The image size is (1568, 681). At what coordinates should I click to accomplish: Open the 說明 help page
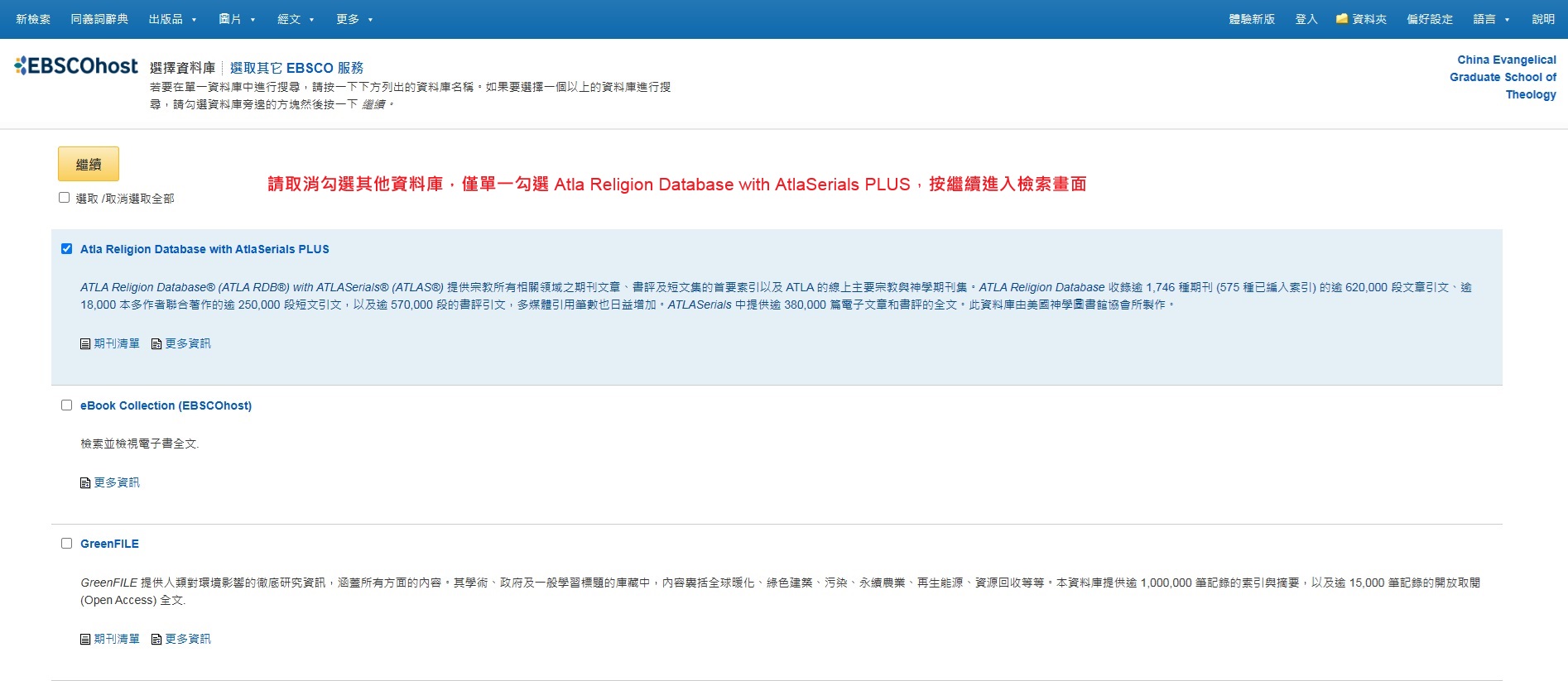tap(1543, 19)
